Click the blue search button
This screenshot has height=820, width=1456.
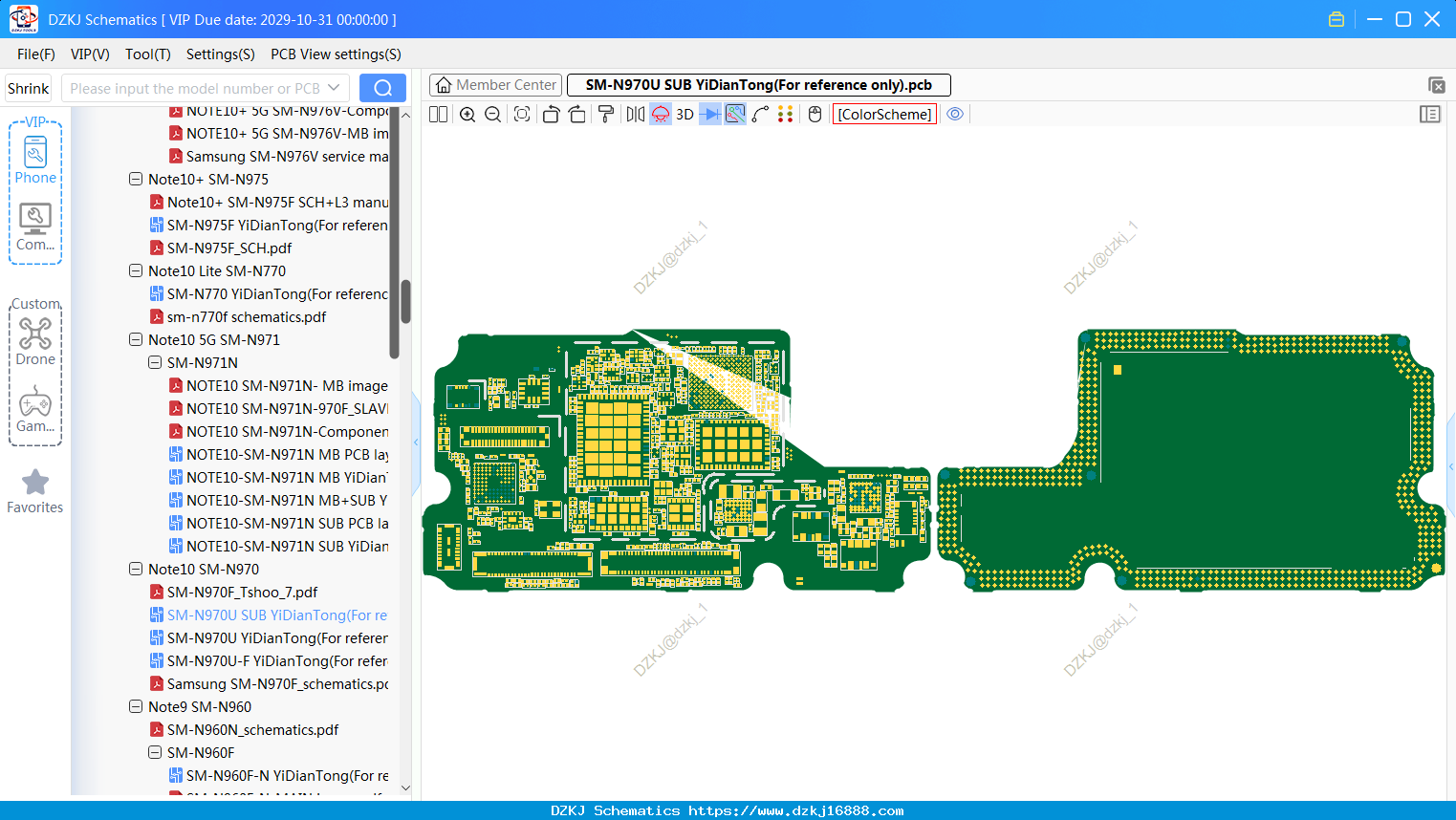(x=382, y=88)
